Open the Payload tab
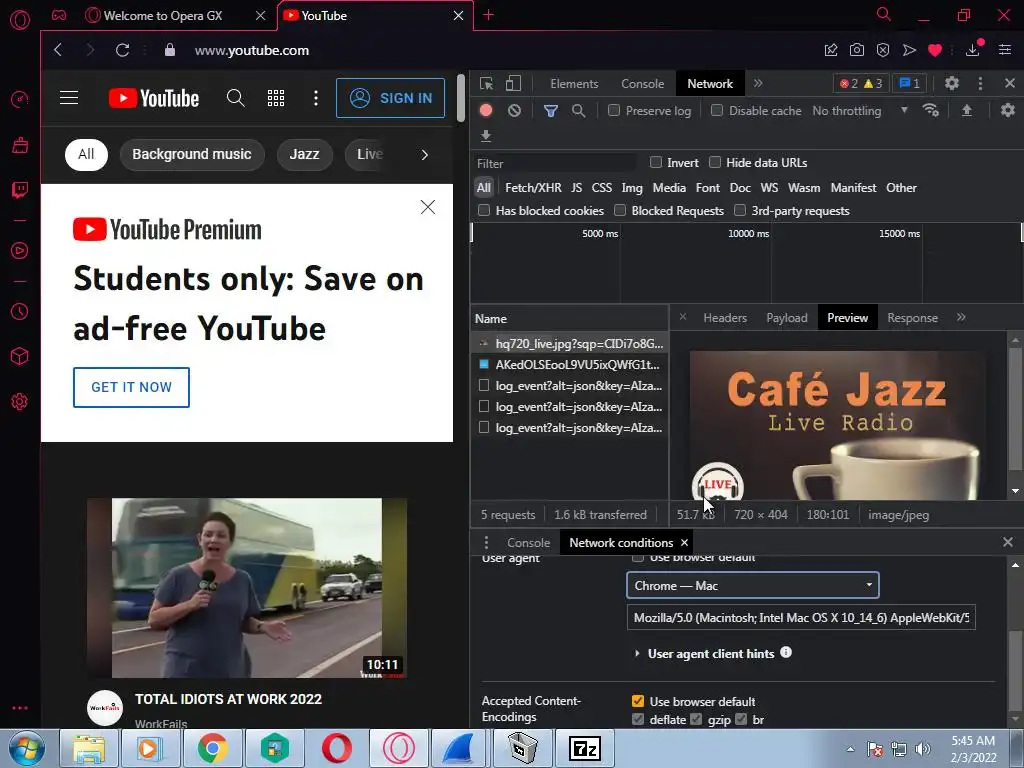The width and height of the screenshot is (1024, 768). [x=787, y=318]
